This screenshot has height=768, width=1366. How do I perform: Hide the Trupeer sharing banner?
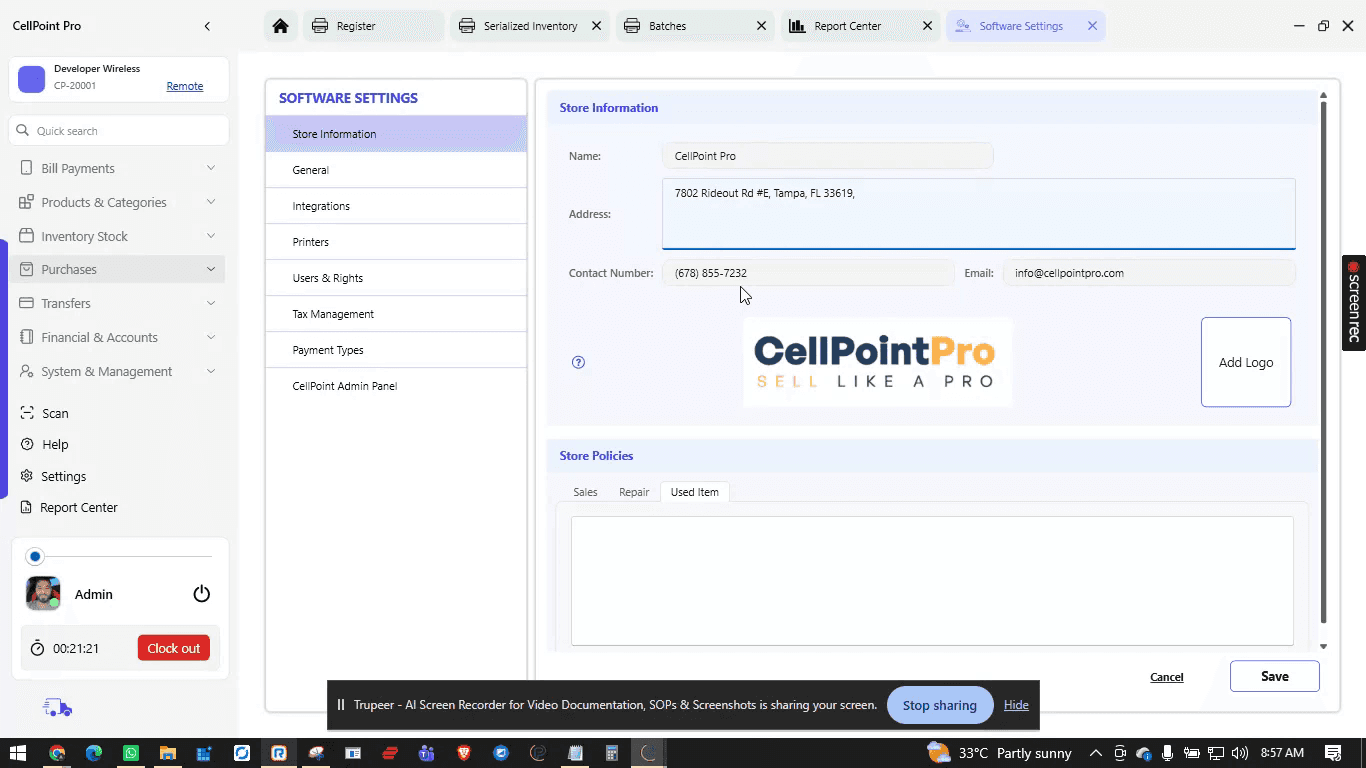1016,705
